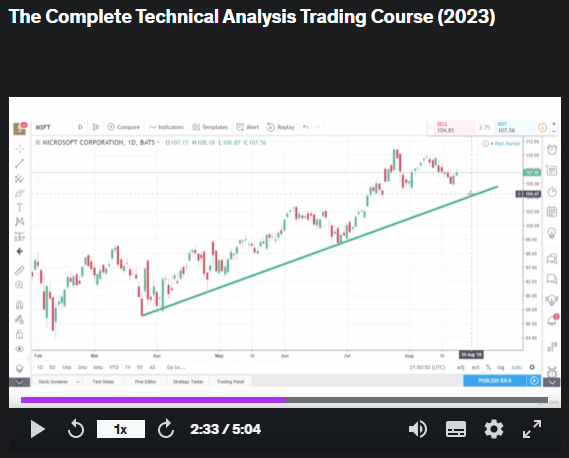Select the ruler measure tool
Viewport: 569px width, 458px height.
pyautogui.click(x=20, y=270)
